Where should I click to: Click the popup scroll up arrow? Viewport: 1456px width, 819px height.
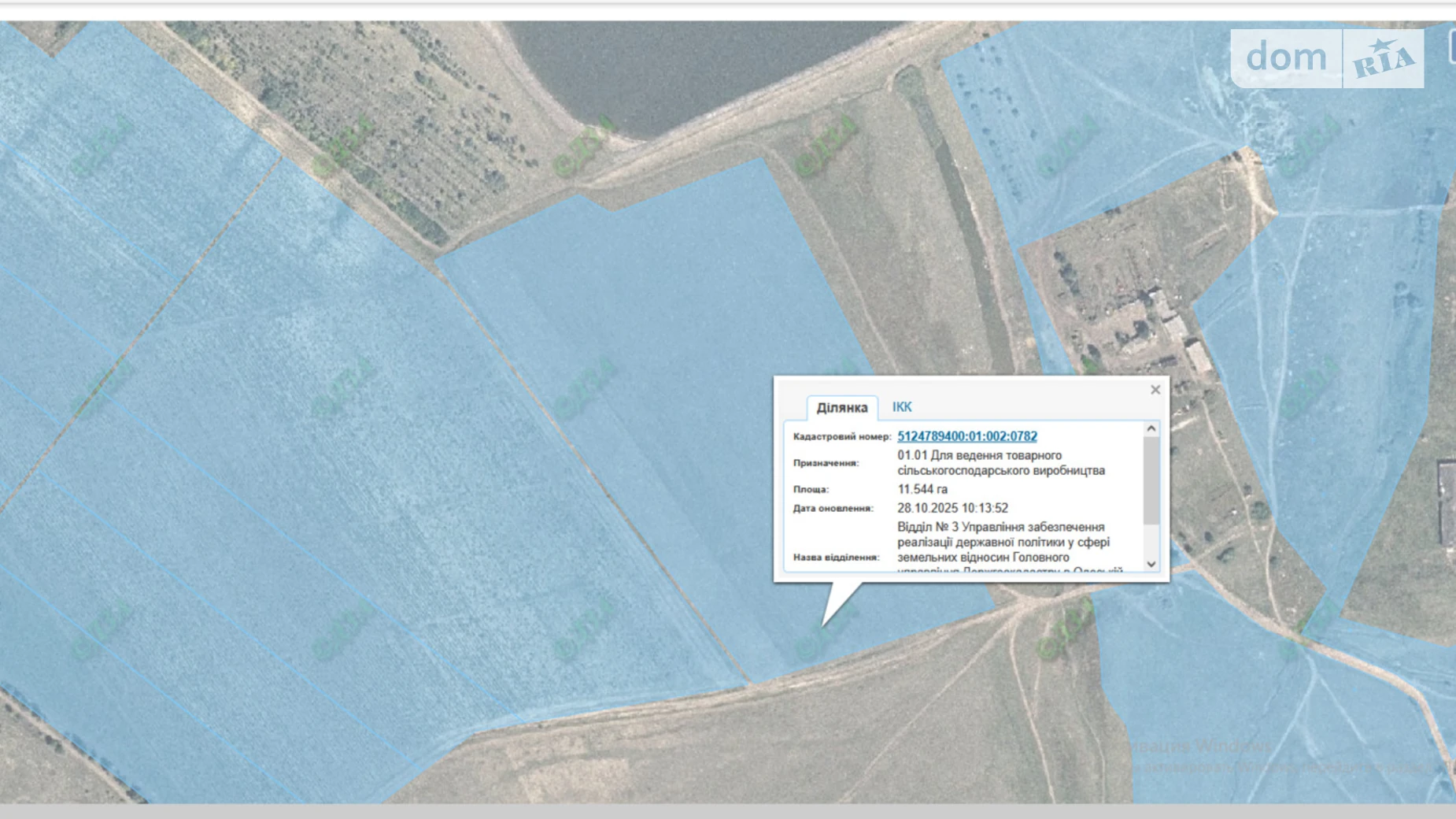[1151, 429]
